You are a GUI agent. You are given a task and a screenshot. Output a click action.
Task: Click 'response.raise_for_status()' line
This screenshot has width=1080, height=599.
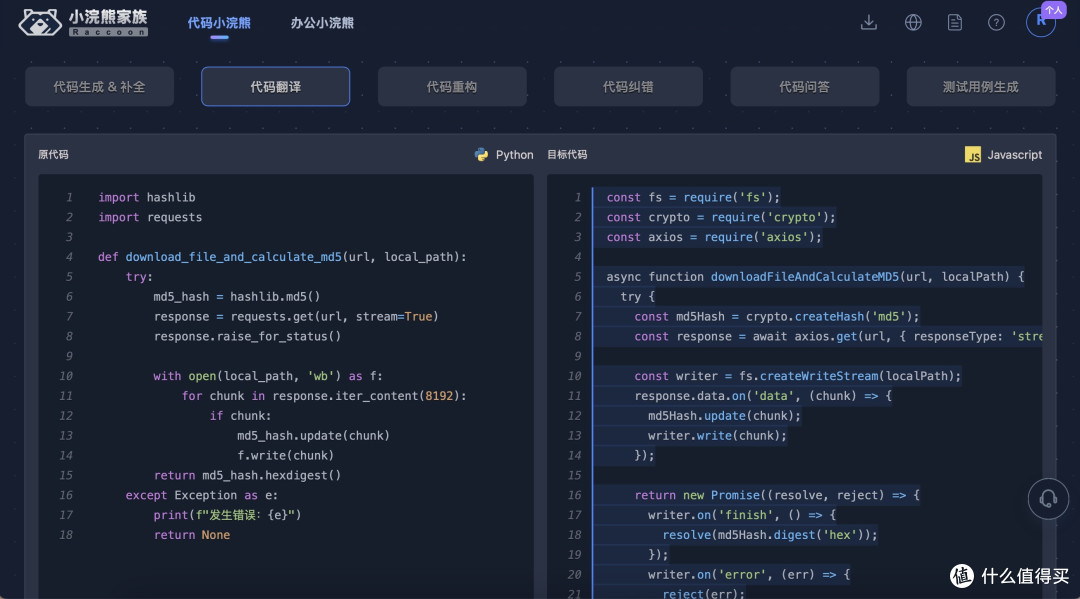coord(247,337)
